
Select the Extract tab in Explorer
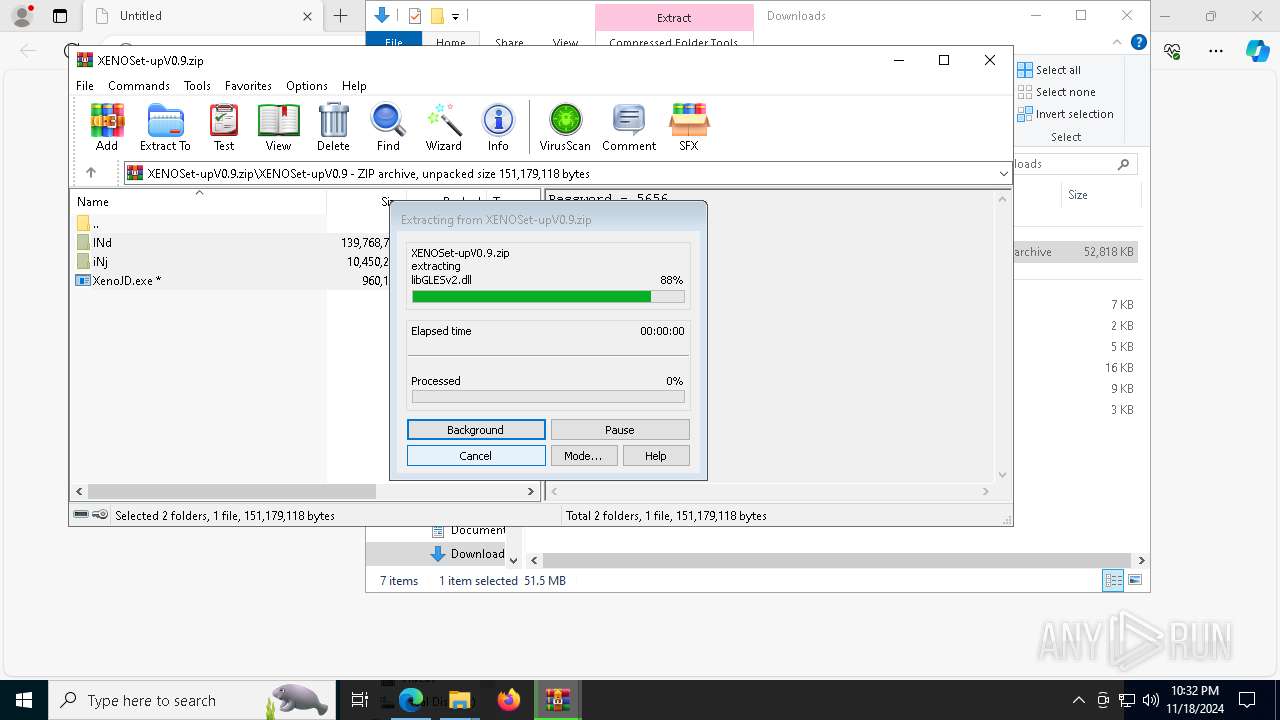(674, 17)
